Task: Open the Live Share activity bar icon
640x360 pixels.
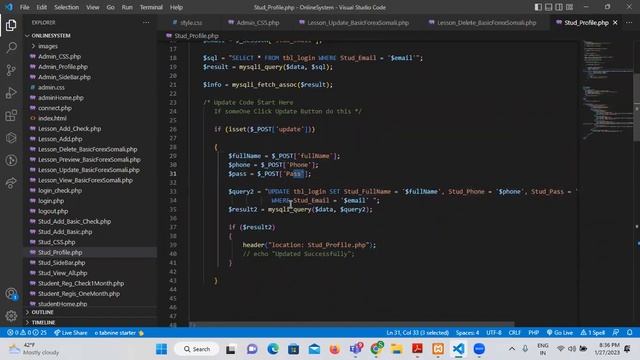Action: [11, 183]
